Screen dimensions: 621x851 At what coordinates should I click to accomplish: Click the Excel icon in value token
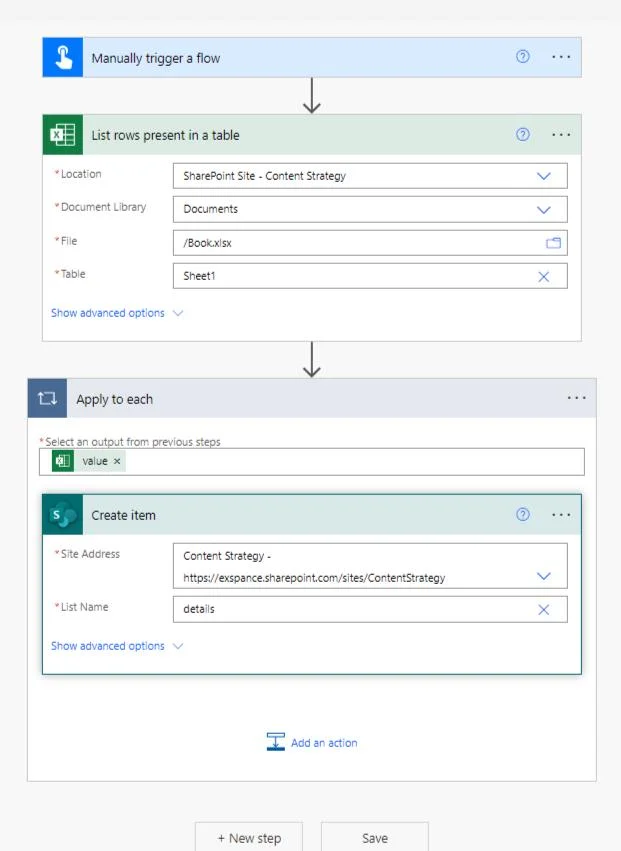coord(63,461)
